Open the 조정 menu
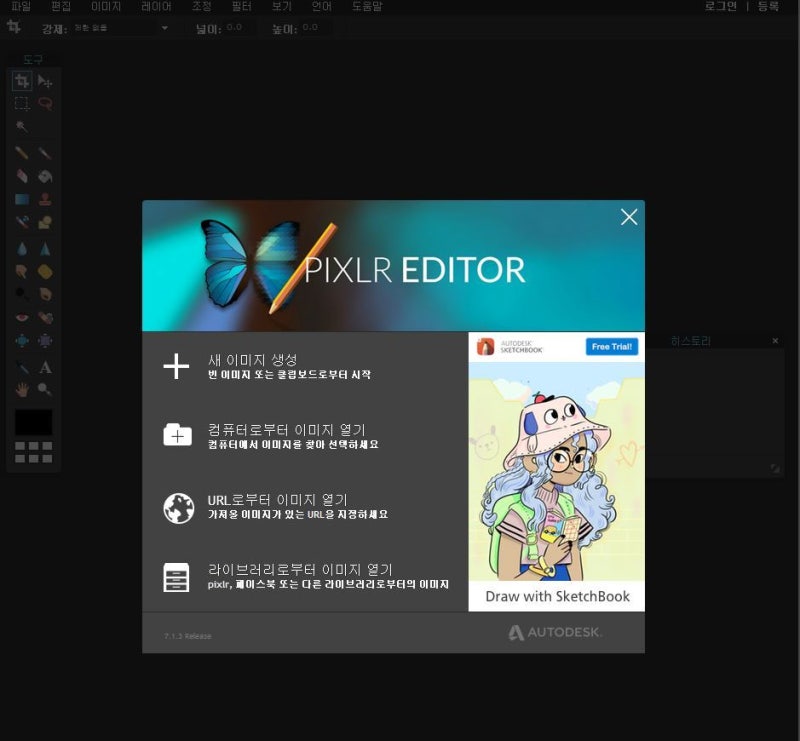Image resolution: width=800 pixels, height=741 pixels. (x=202, y=6)
